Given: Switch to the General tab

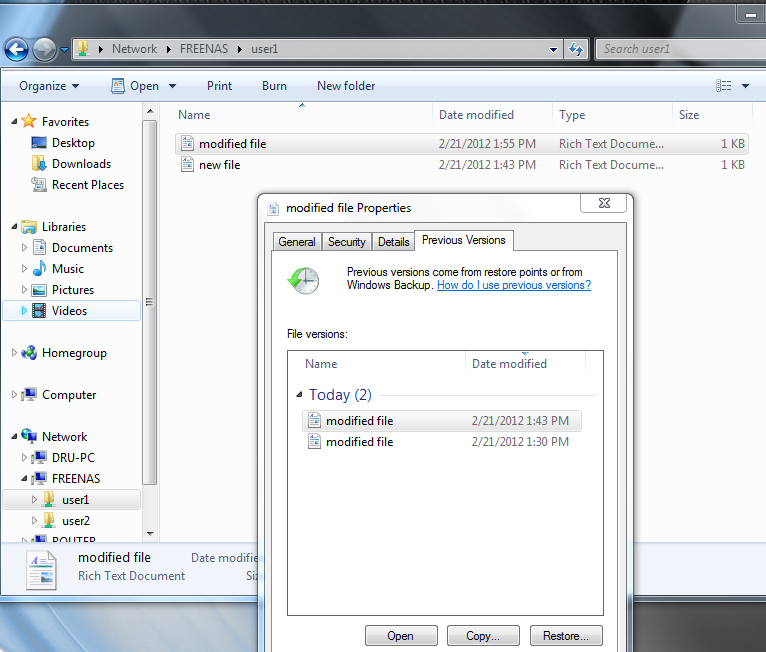Looking at the screenshot, I should [297, 242].
